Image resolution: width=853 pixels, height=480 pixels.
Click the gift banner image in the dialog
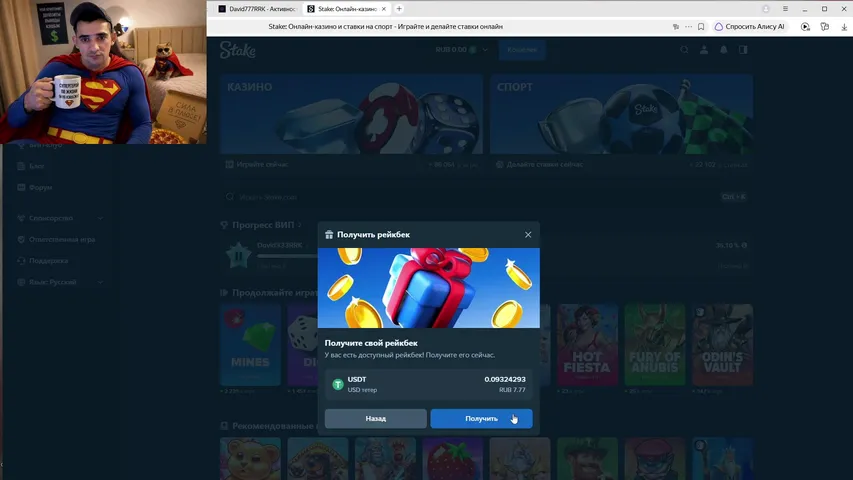pyautogui.click(x=429, y=288)
